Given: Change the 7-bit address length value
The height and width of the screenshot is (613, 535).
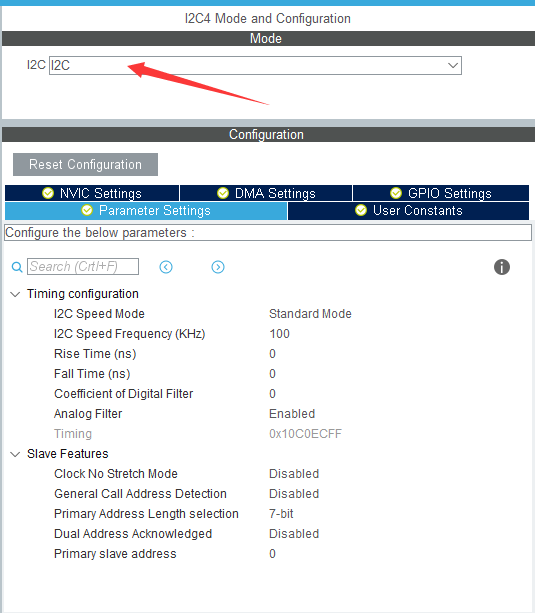Looking at the screenshot, I should 281,514.
